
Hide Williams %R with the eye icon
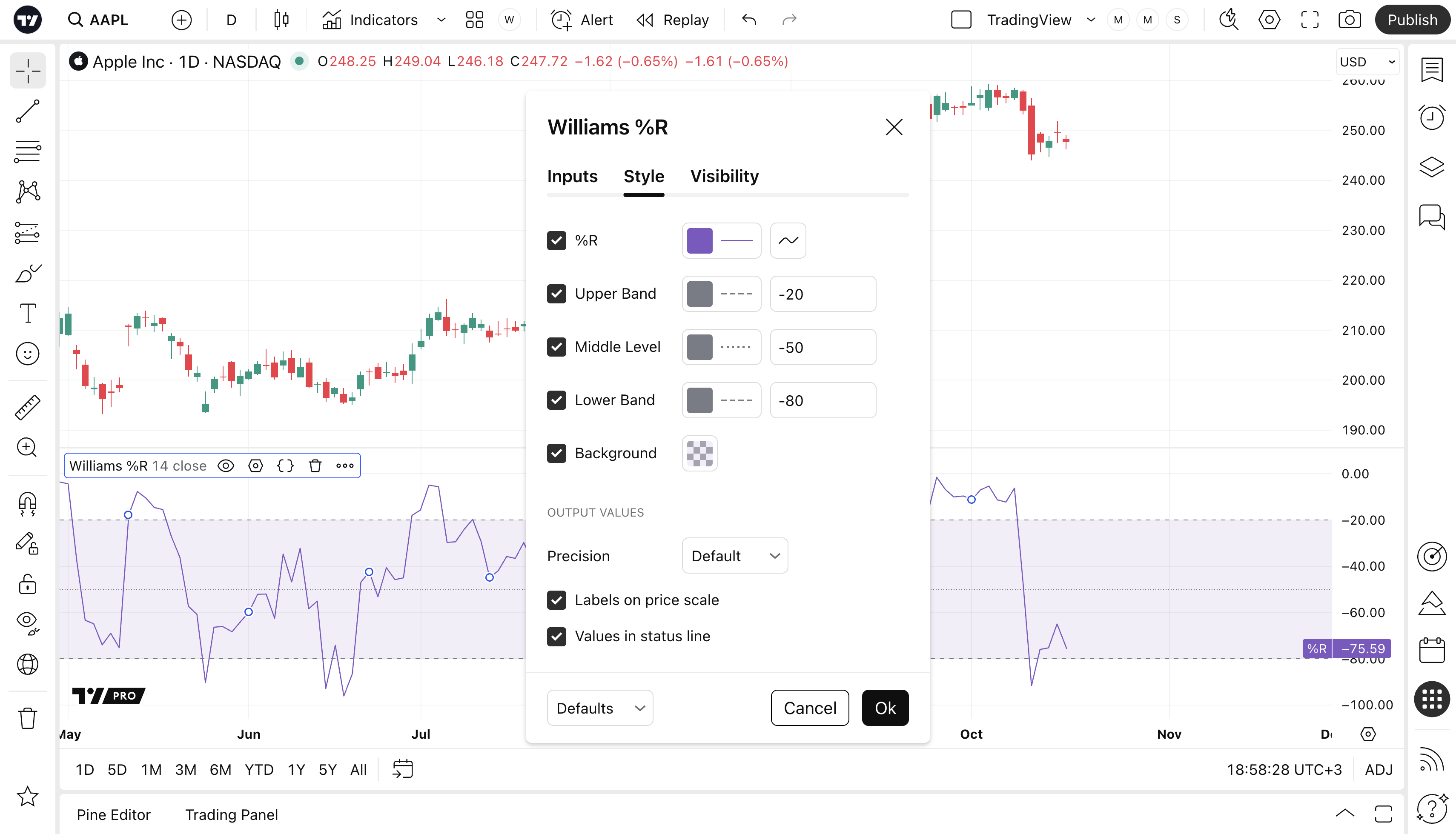coord(226,466)
